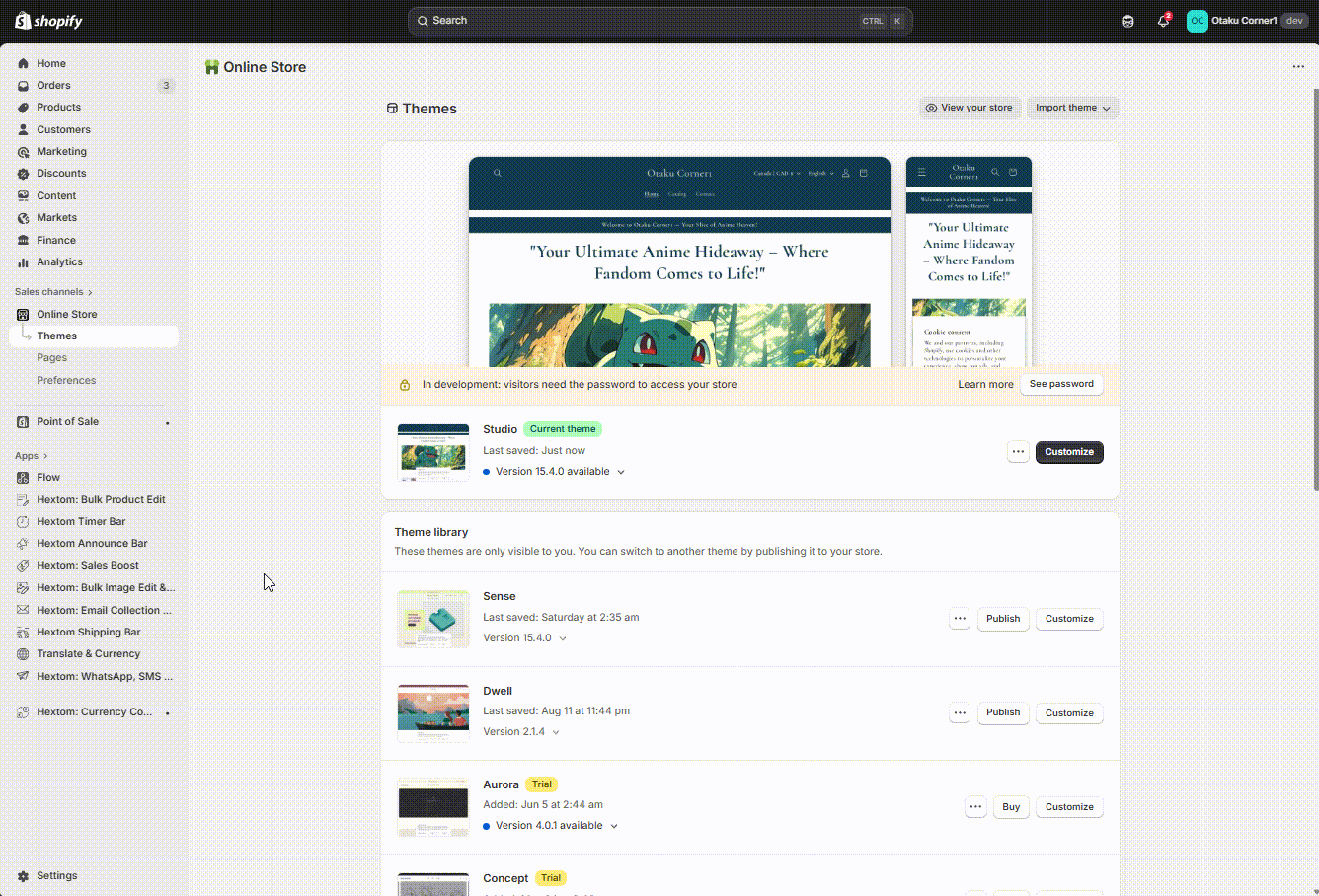
Task: Click the Hextom: Sales Boost icon
Action: click(x=23, y=565)
